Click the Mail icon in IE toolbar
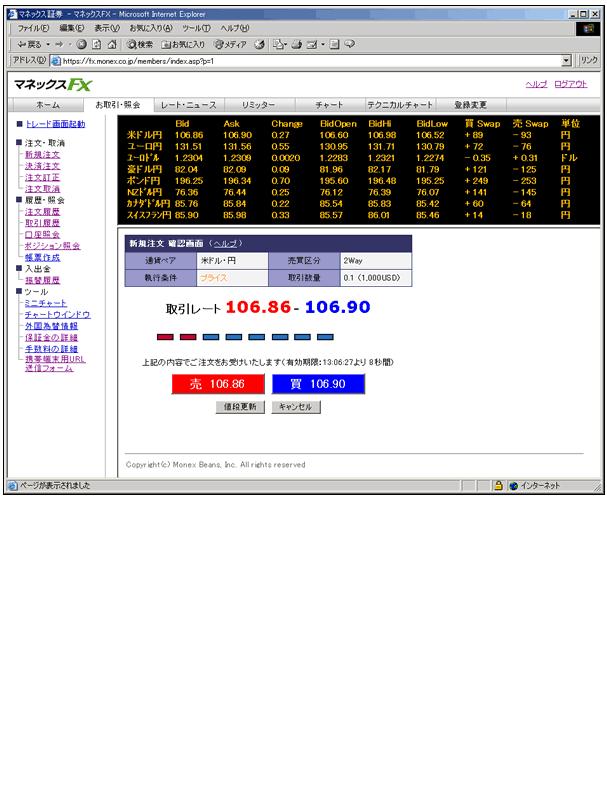Viewport: 607px width, 800px height. tap(278, 44)
